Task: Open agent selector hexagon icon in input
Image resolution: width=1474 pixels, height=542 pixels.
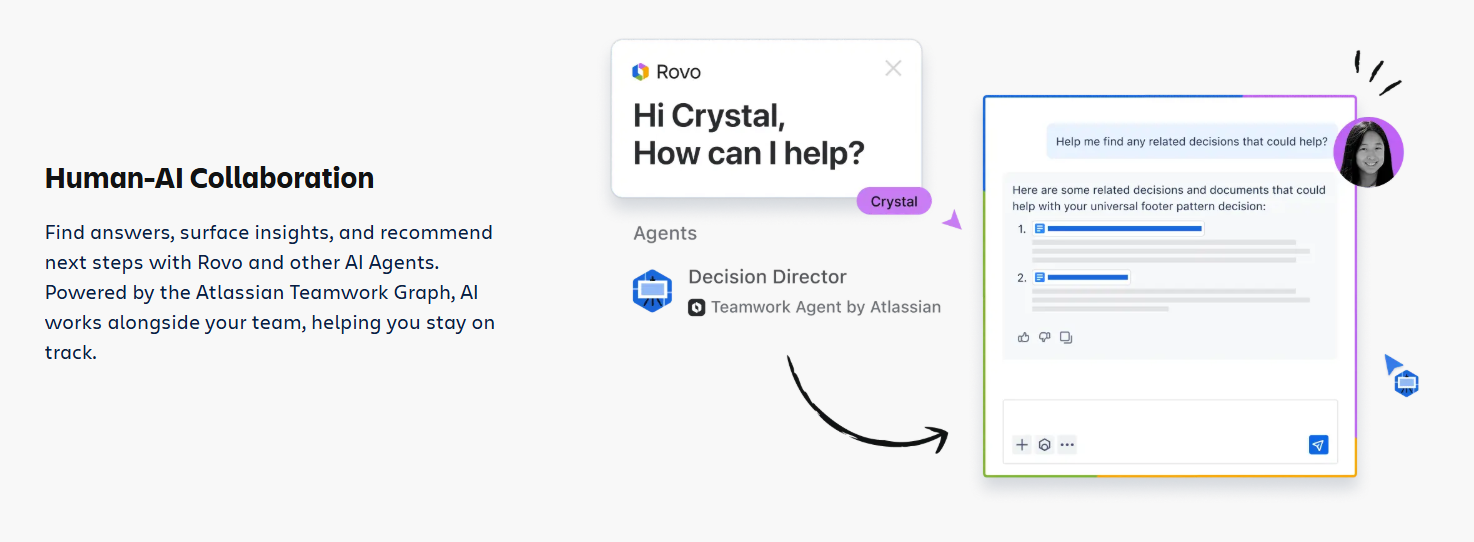Action: click(1044, 445)
